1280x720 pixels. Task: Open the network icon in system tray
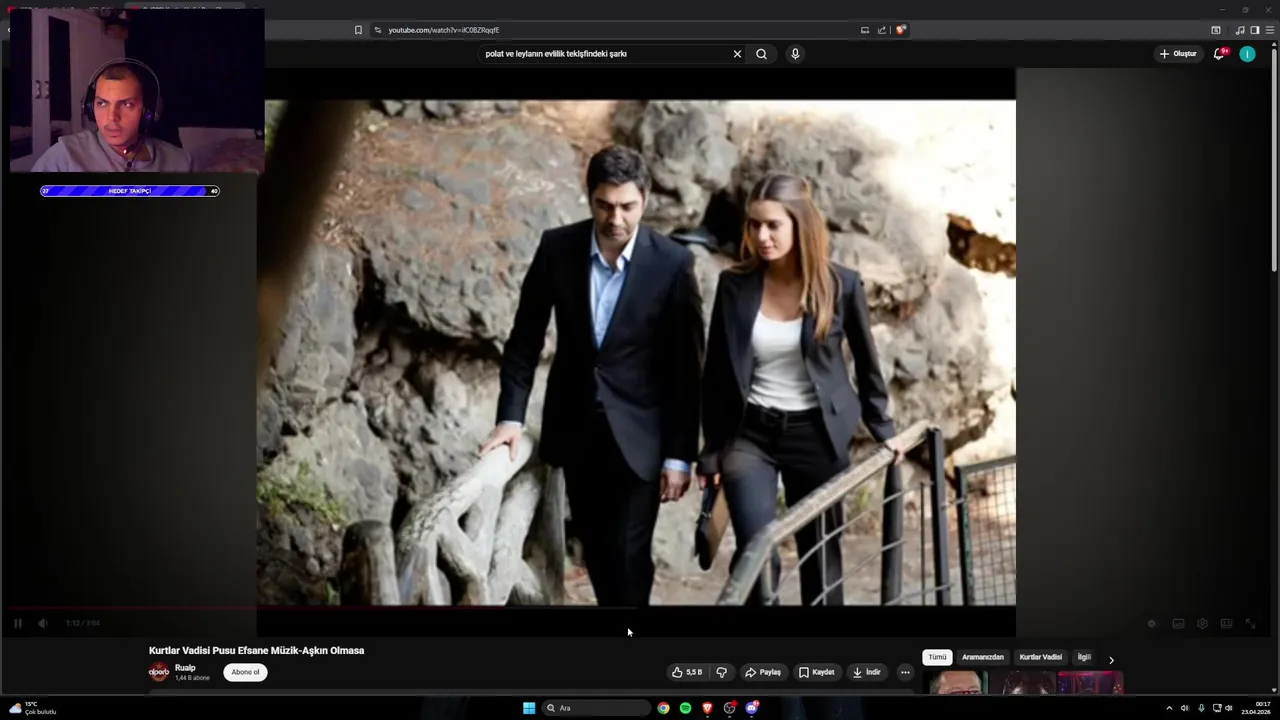click(1217, 708)
